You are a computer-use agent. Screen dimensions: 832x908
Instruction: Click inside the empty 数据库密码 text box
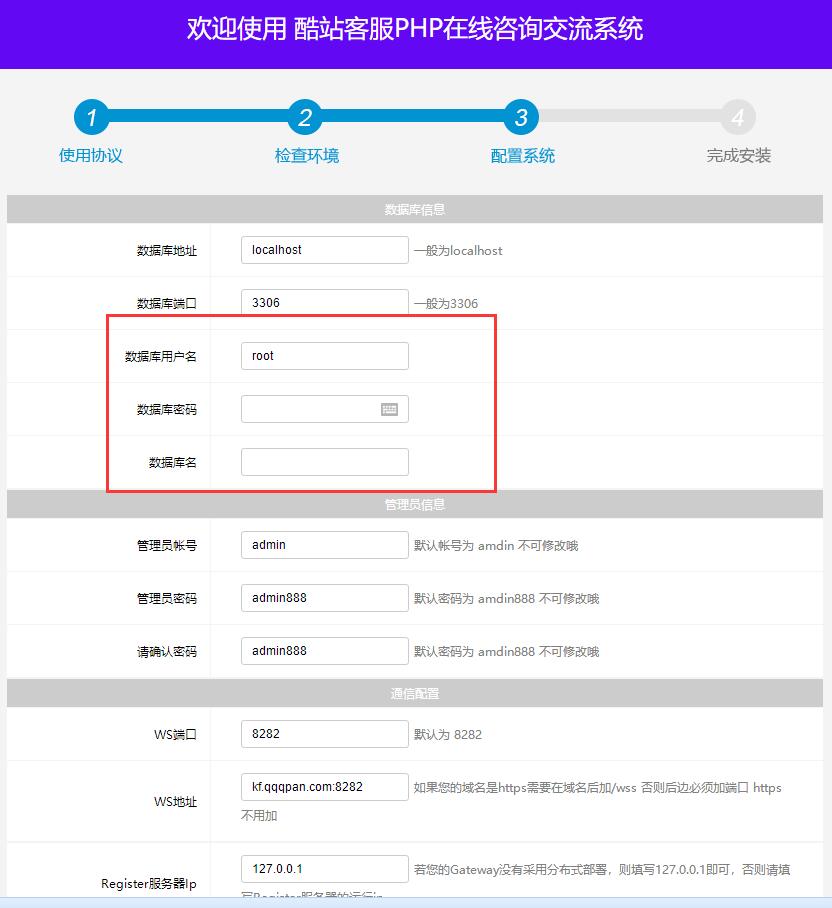(310, 409)
